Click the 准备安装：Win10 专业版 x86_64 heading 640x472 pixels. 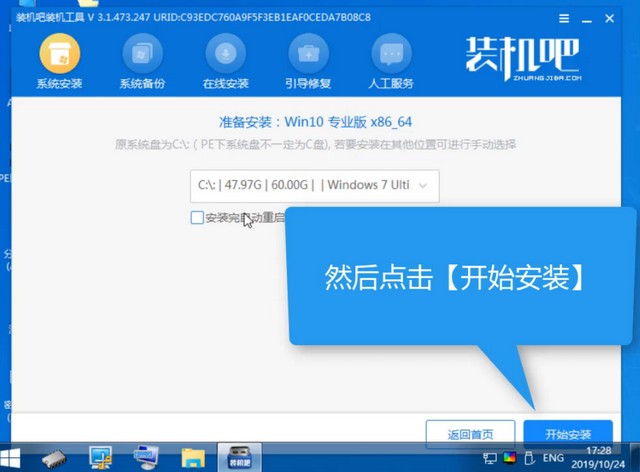pyautogui.click(x=316, y=122)
